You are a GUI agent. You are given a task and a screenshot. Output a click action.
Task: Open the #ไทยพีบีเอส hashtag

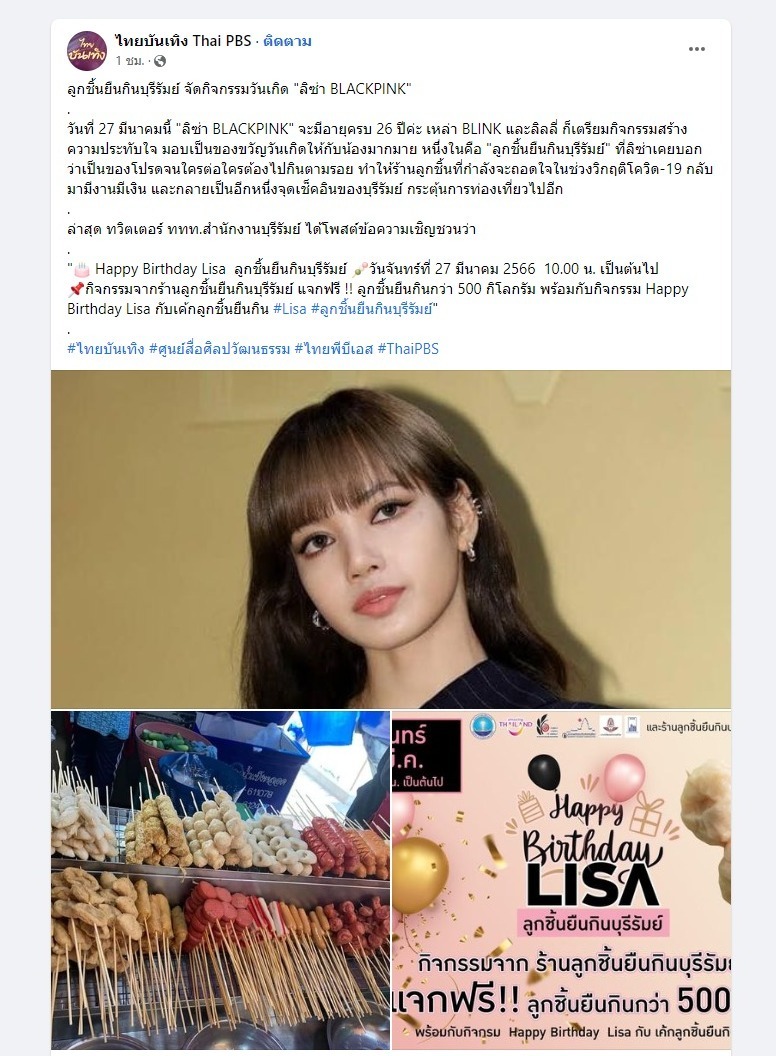coord(333,348)
